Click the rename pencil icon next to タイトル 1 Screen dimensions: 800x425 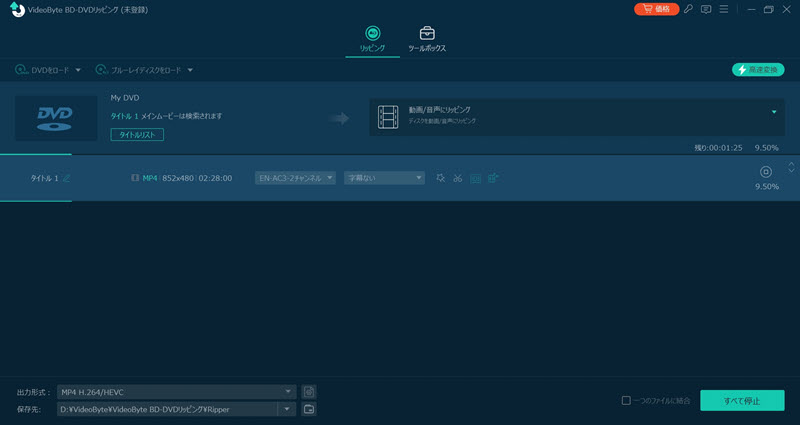tap(67, 178)
